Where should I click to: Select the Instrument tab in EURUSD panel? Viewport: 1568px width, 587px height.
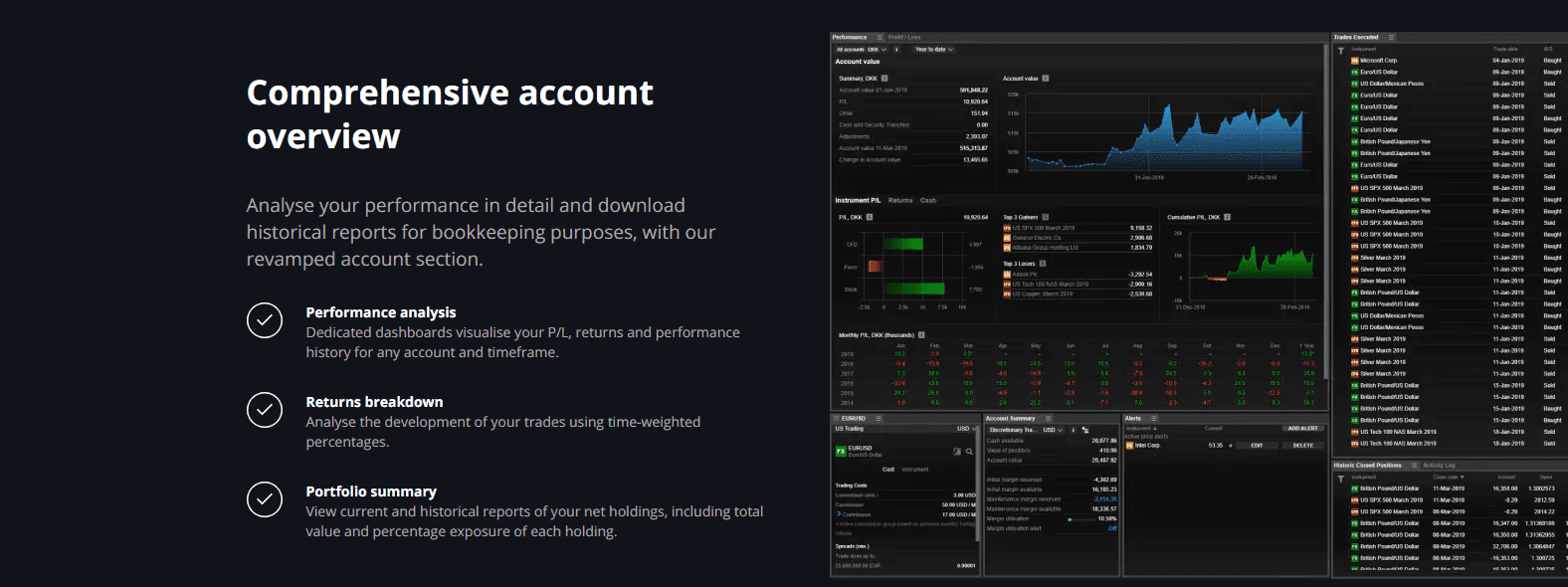point(915,470)
